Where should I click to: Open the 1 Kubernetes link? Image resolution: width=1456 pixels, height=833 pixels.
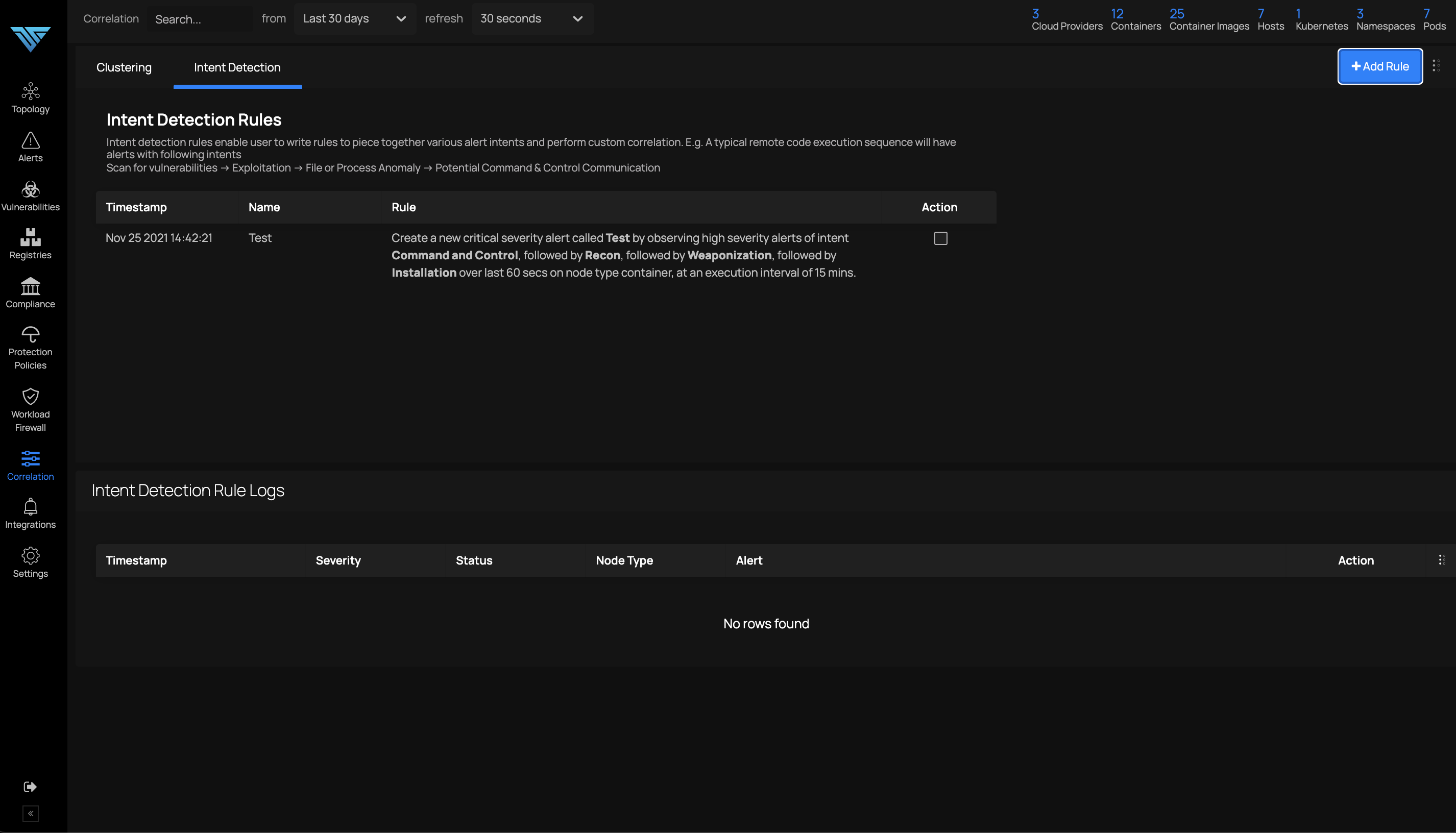pos(1322,19)
